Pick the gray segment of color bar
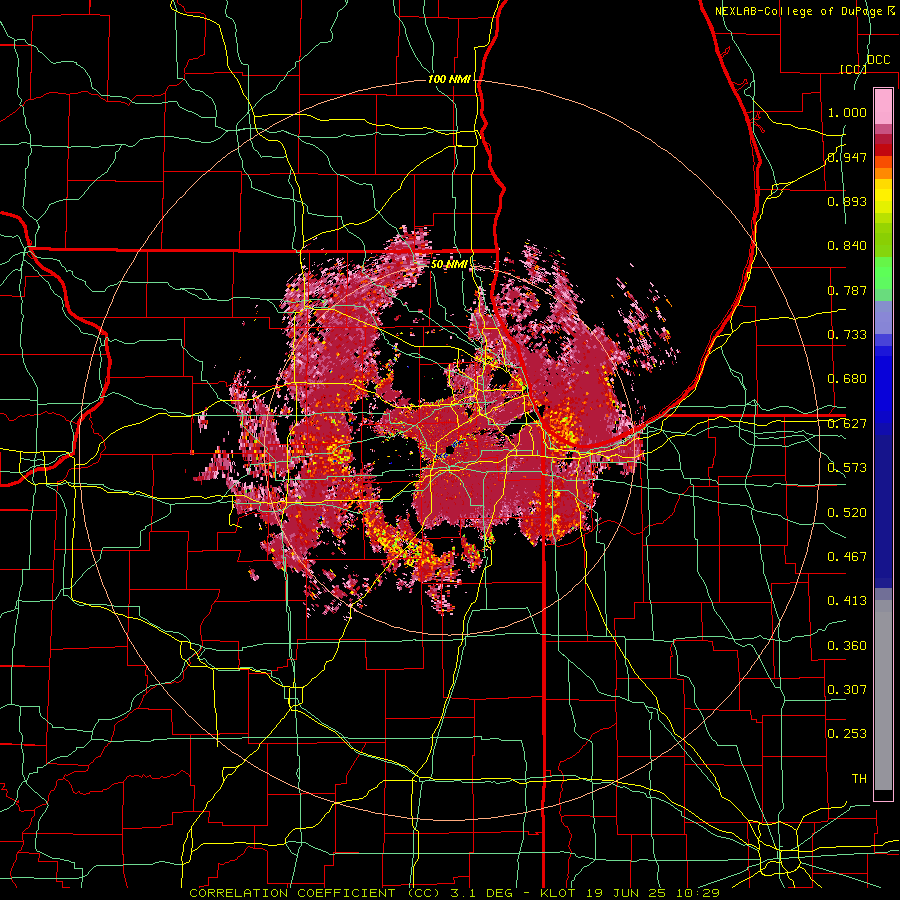This screenshot has height=900, width=900. coord(883,695)
